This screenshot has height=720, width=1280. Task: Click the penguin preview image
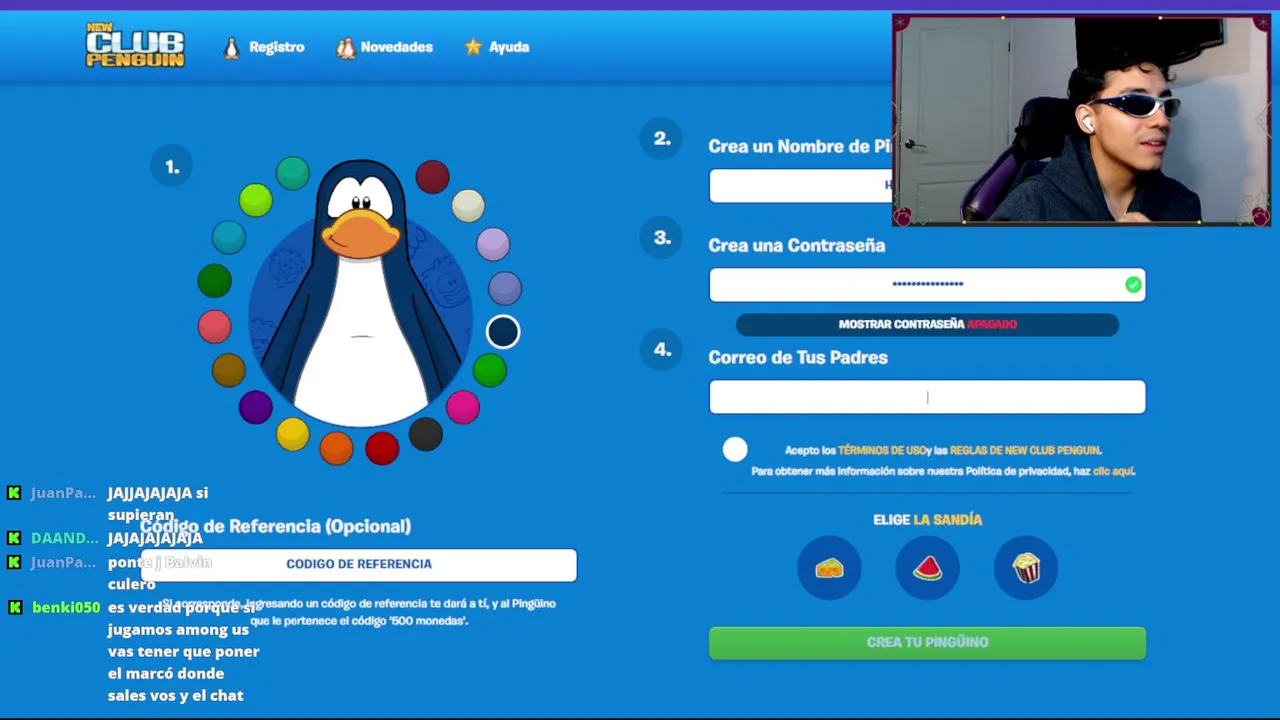360,292
